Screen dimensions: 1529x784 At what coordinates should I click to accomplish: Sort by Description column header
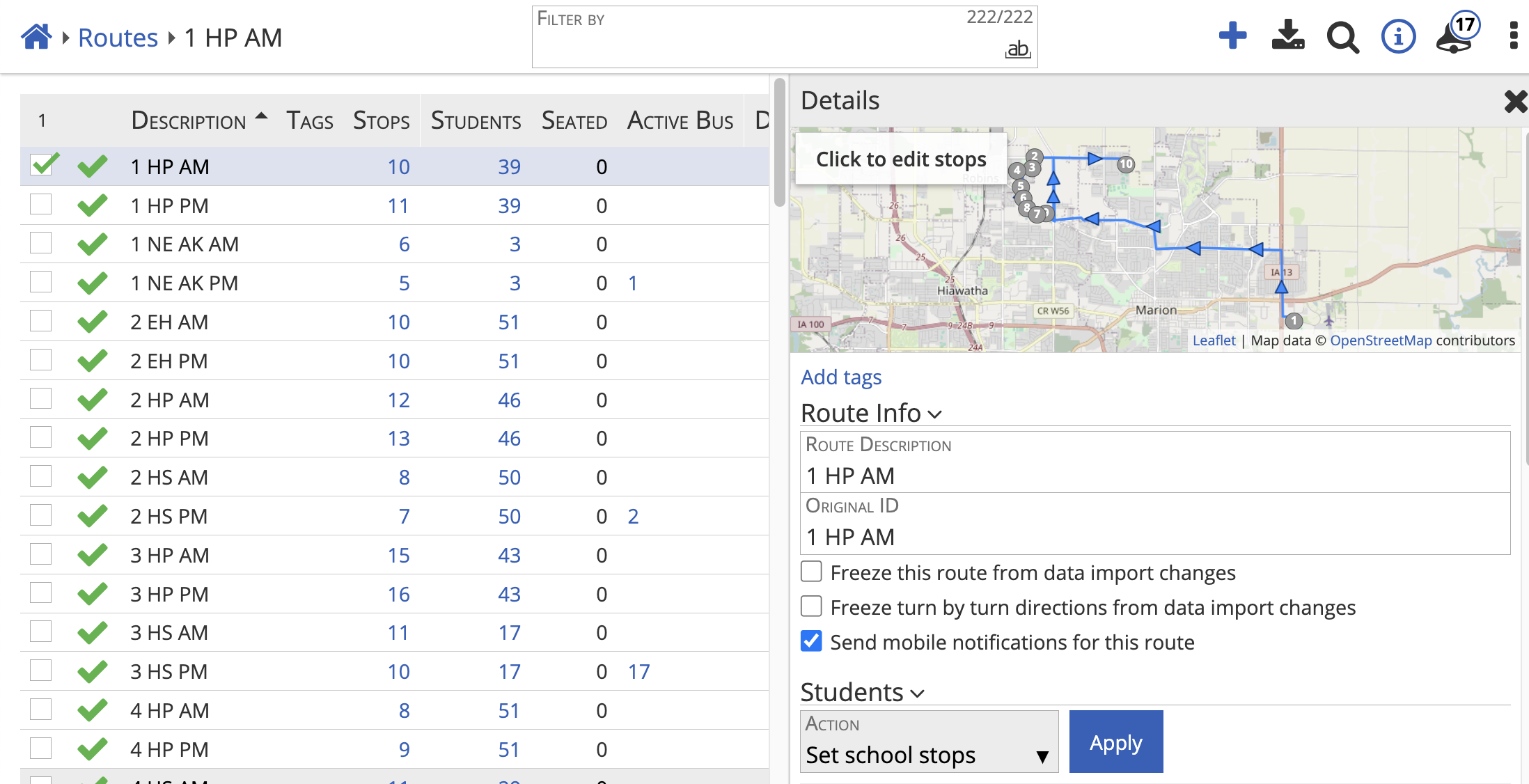tap(189, 121)
